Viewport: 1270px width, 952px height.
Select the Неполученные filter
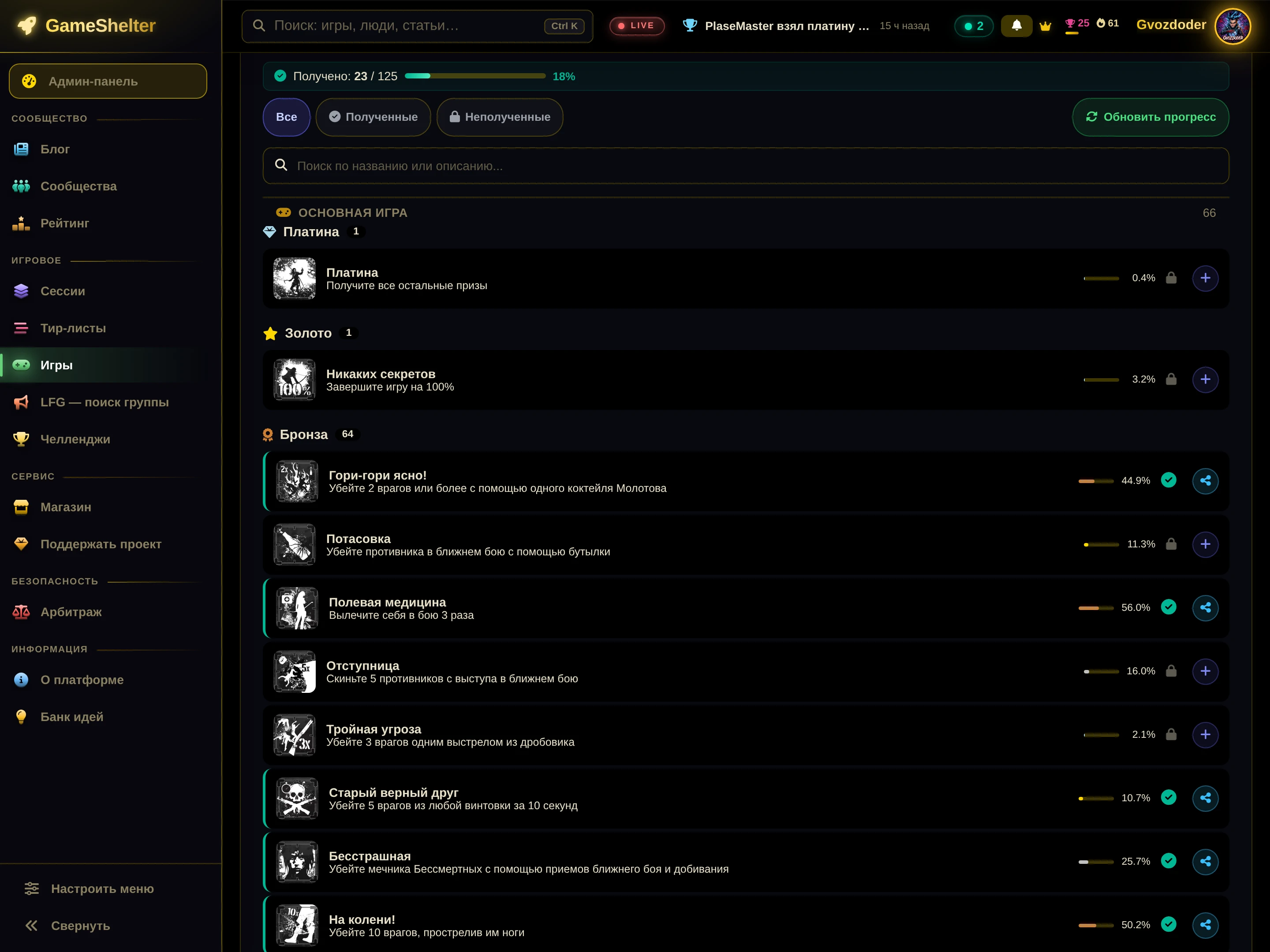[500, 117]
